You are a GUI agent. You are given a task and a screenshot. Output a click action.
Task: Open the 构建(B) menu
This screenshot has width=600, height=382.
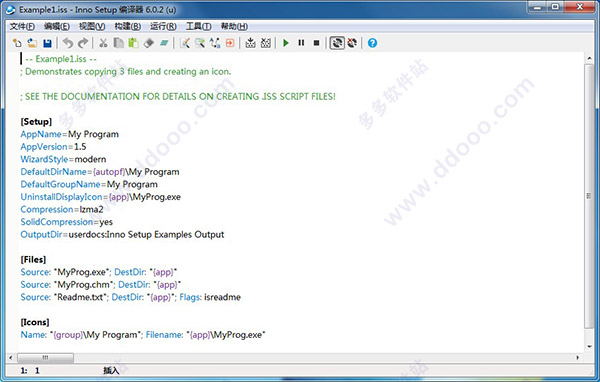click(x=128, y=26)
